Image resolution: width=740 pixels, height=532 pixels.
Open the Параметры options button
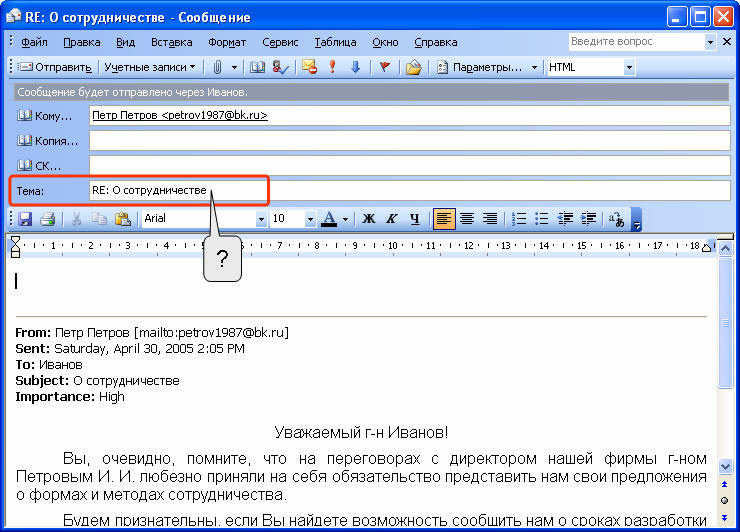point(480,68)
